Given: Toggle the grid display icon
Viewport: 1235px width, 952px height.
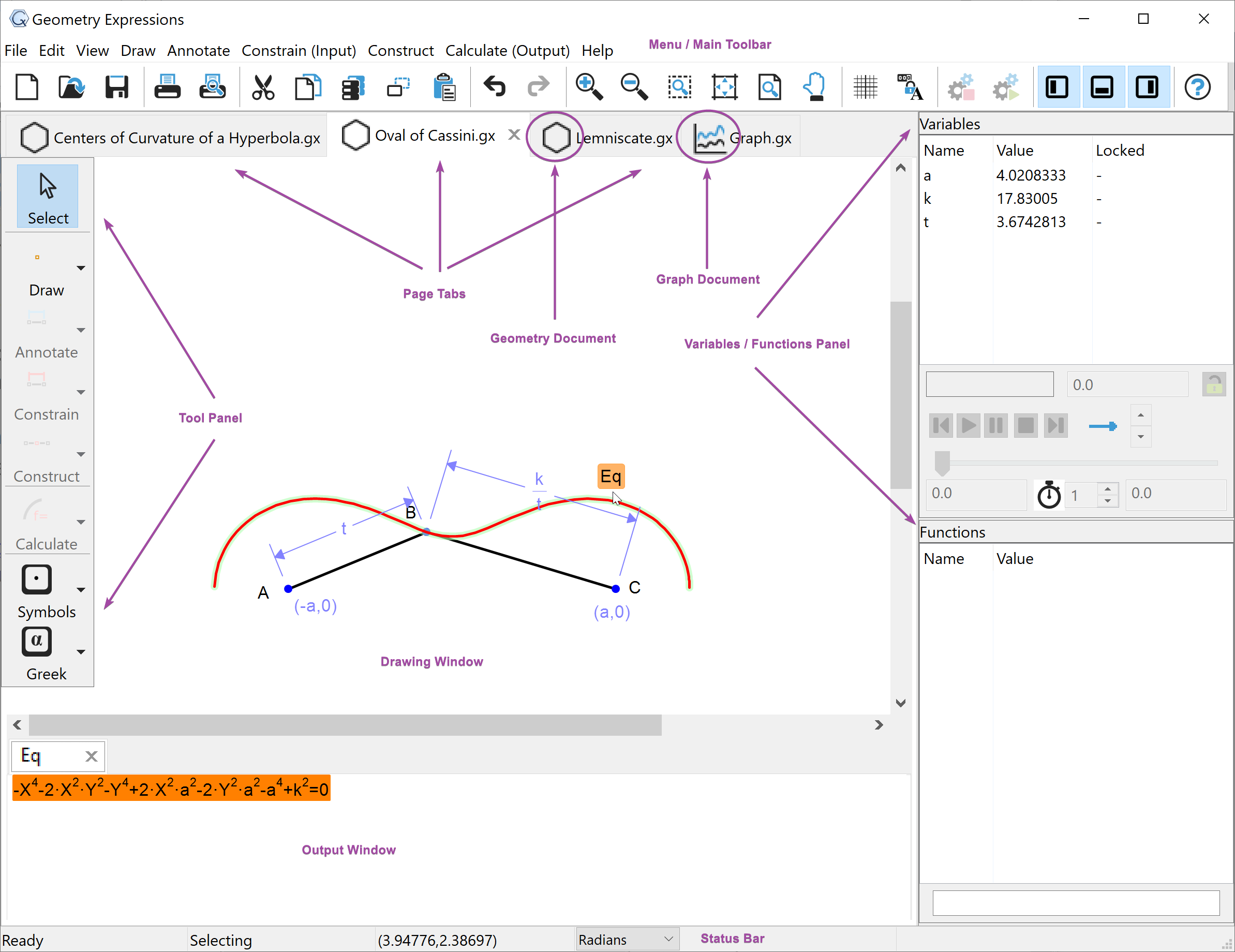Looking at the screenshot, I should point(865,87).
